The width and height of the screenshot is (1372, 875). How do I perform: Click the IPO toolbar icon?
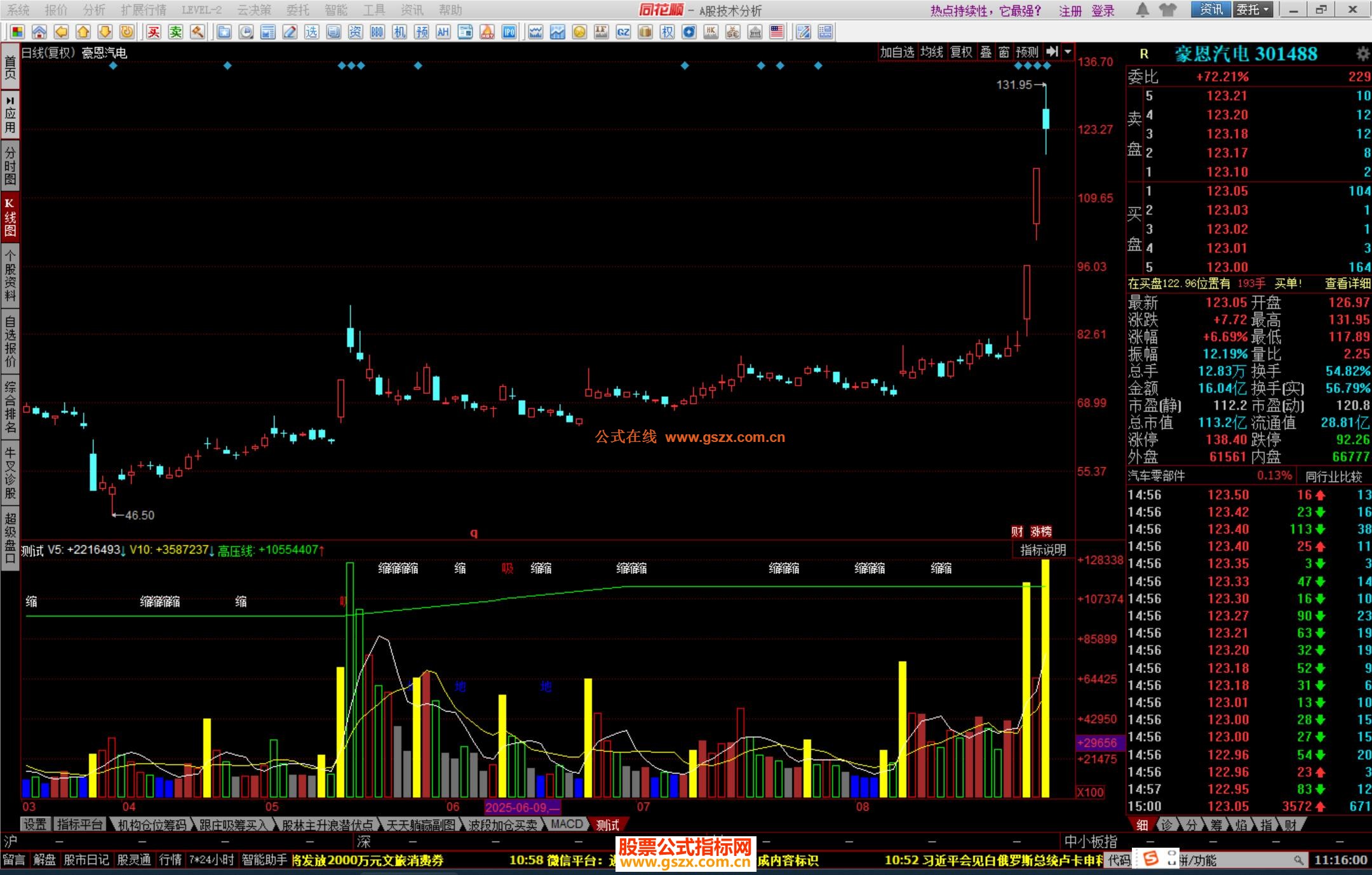(509, 32)
